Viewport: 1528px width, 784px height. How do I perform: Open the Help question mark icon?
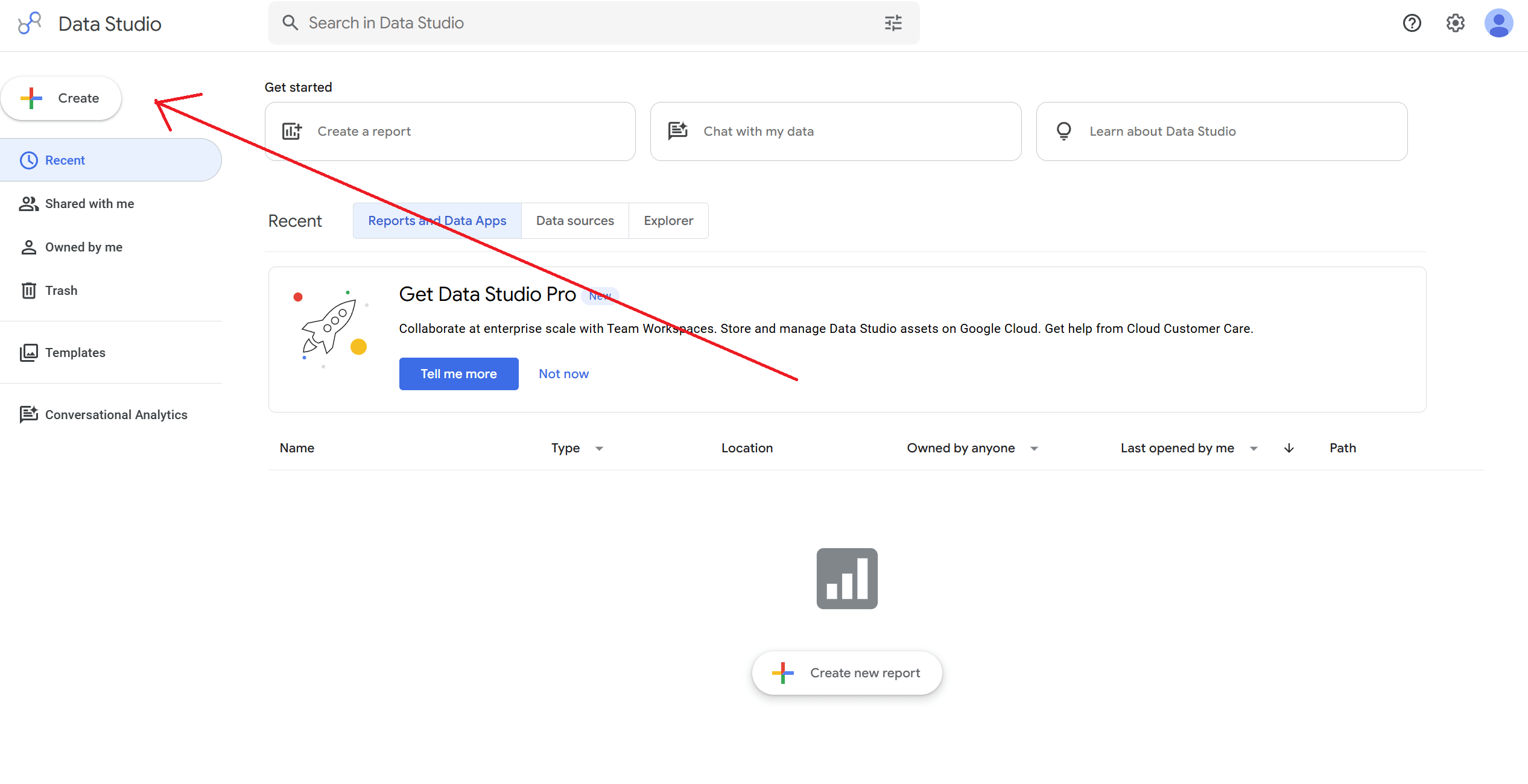[1412, 23]
